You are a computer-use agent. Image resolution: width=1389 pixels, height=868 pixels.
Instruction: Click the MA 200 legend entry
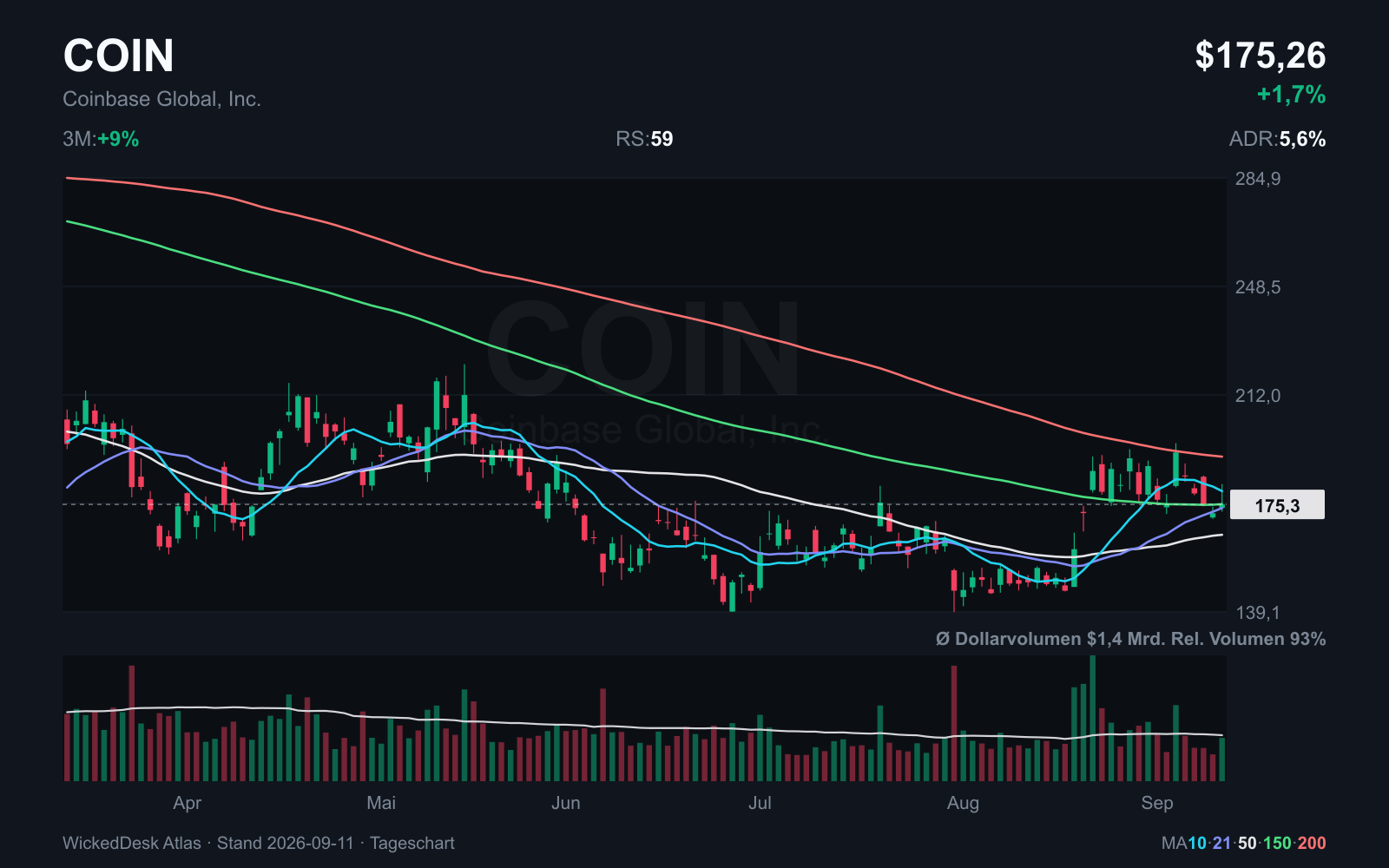tap(1312, 843)
